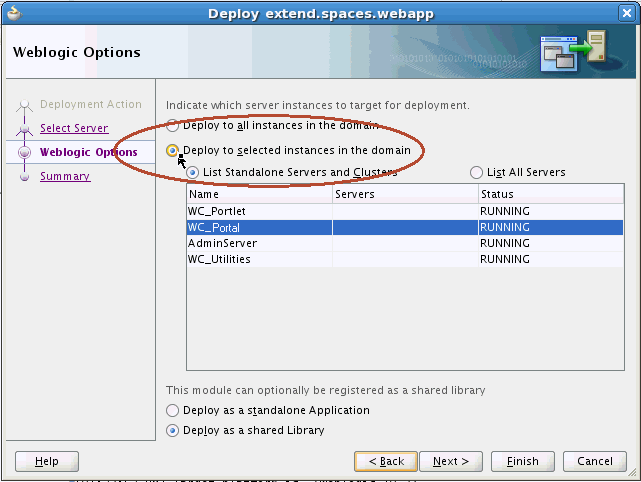The image size is (641, 482).
Task: Open the Select Server wizard step
Action: (x=74, y=128)
